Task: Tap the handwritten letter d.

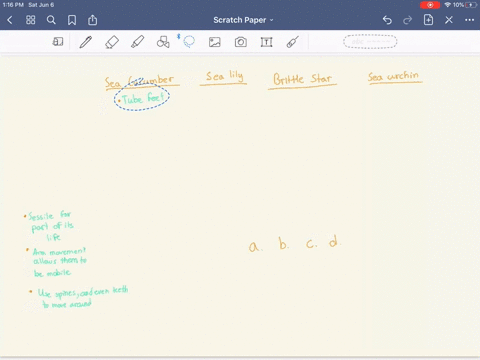Action: coord(334,241)
